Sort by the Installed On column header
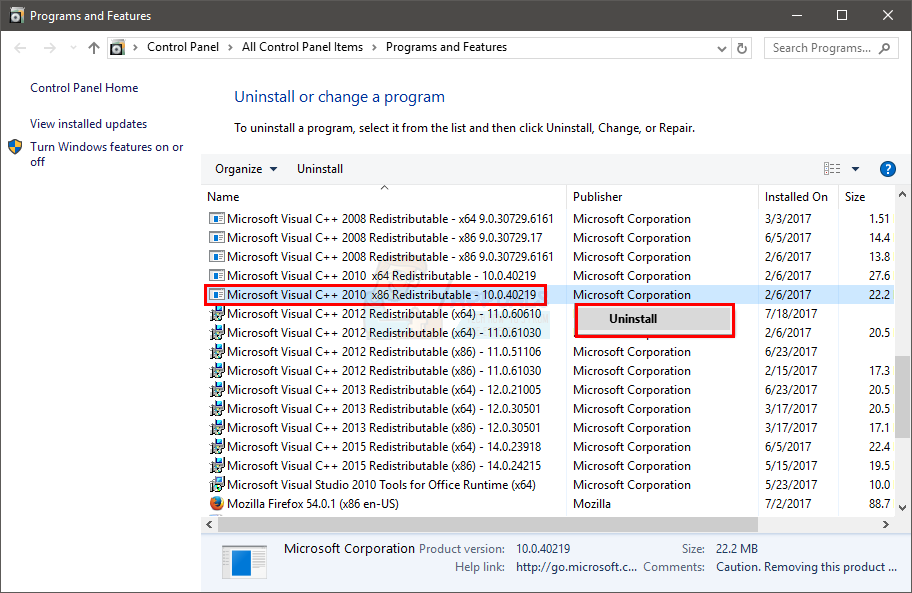The width and height of the screenshot is (912, 593). click(x=798, y=197)
